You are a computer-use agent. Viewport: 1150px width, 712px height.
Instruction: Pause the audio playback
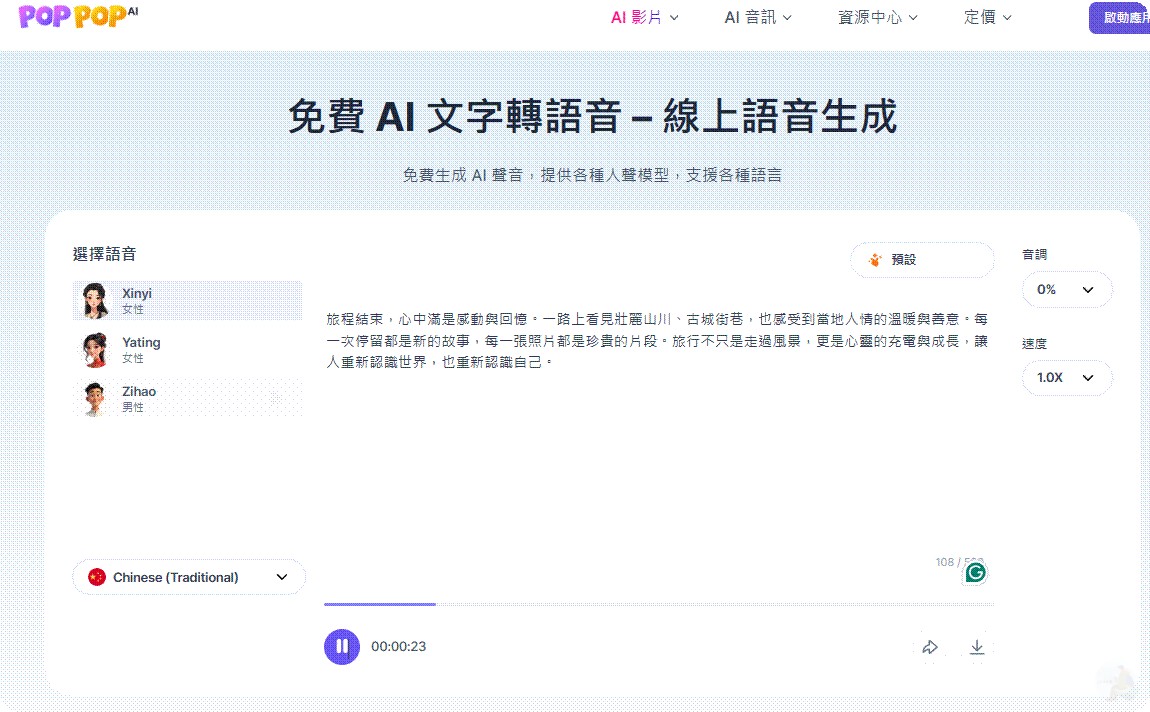coord(342,647)
